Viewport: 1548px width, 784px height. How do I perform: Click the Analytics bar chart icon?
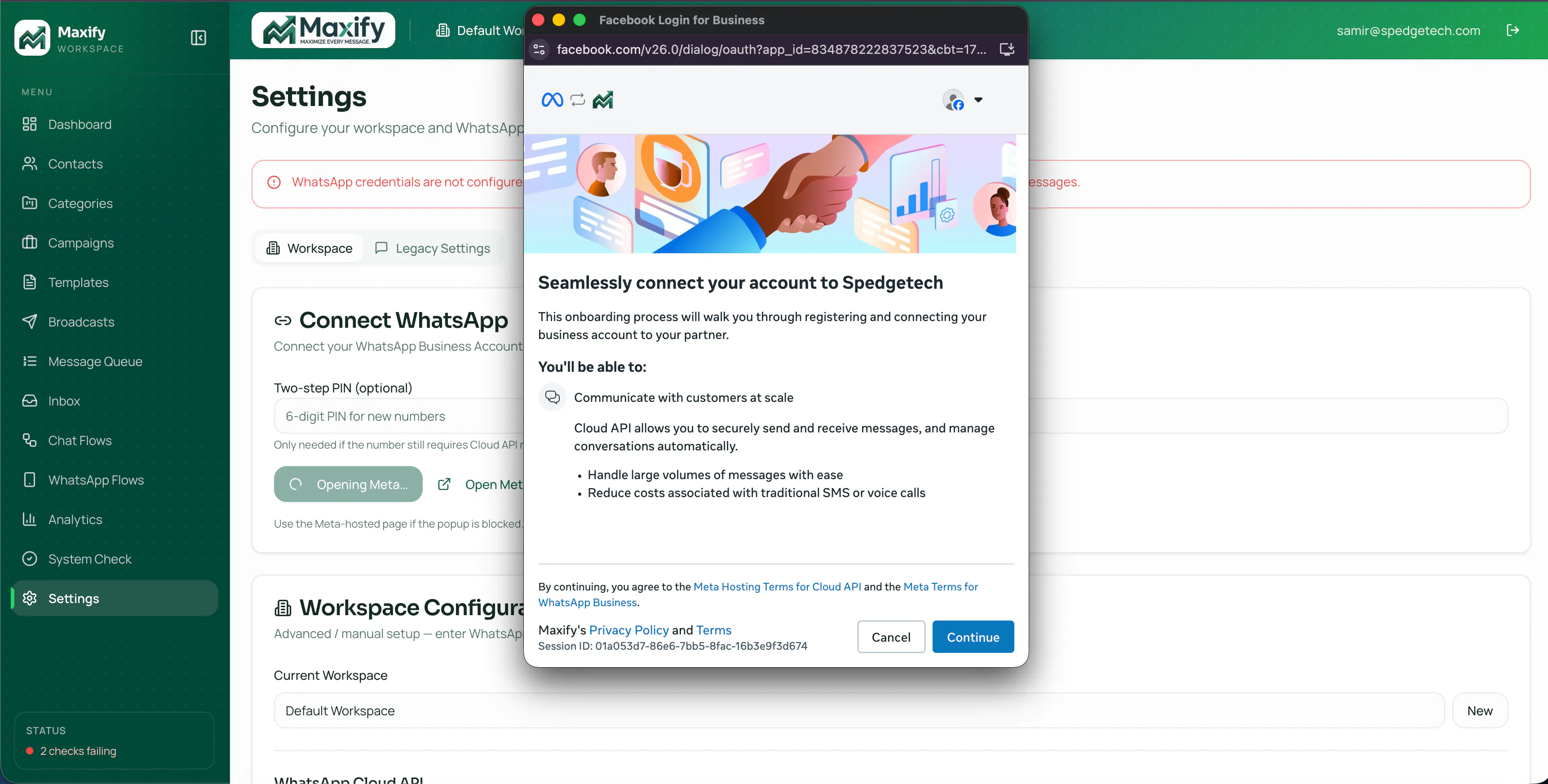pos(30,519)
